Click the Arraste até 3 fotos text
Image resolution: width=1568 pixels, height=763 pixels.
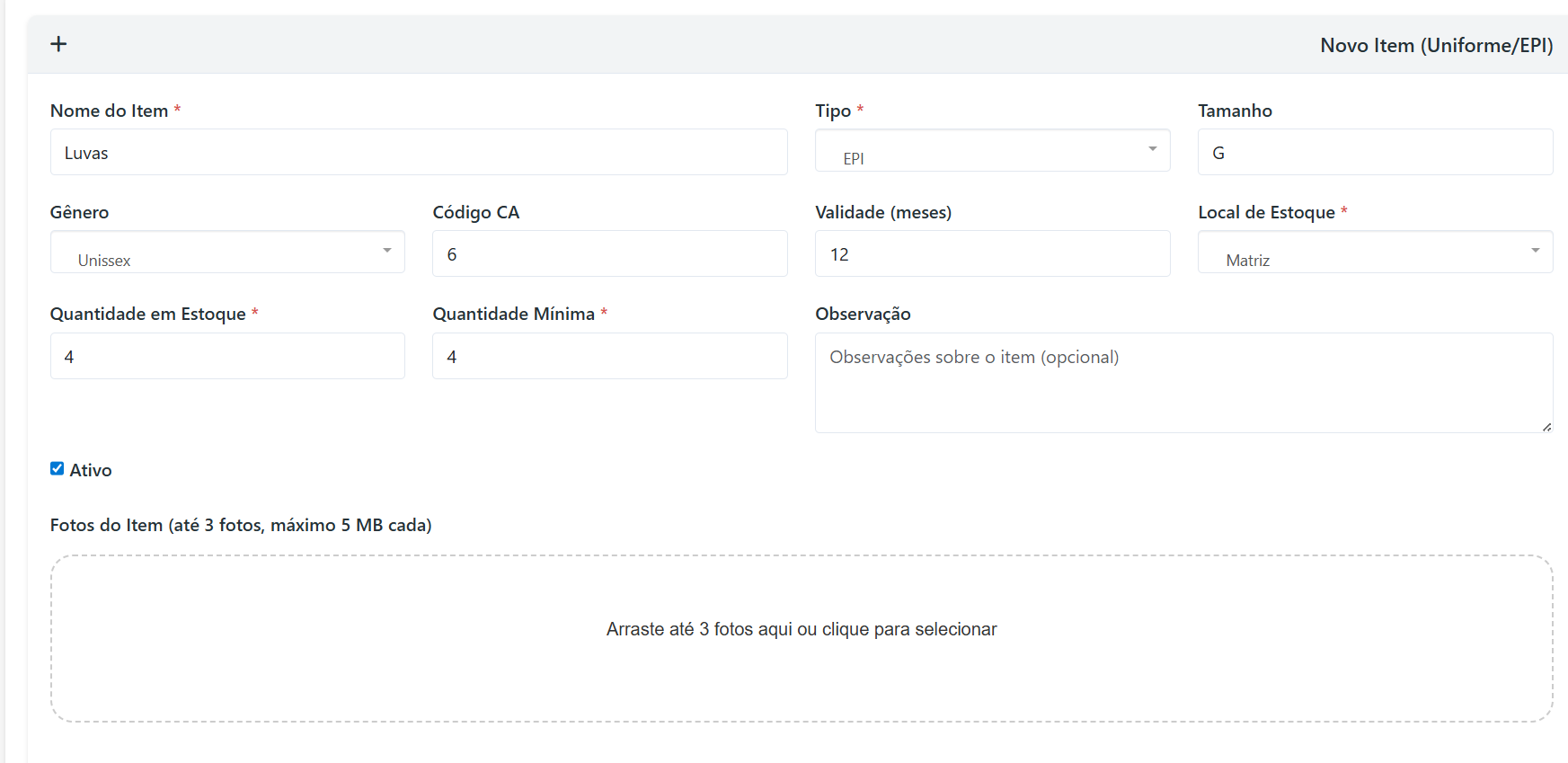tap(801, 629)
